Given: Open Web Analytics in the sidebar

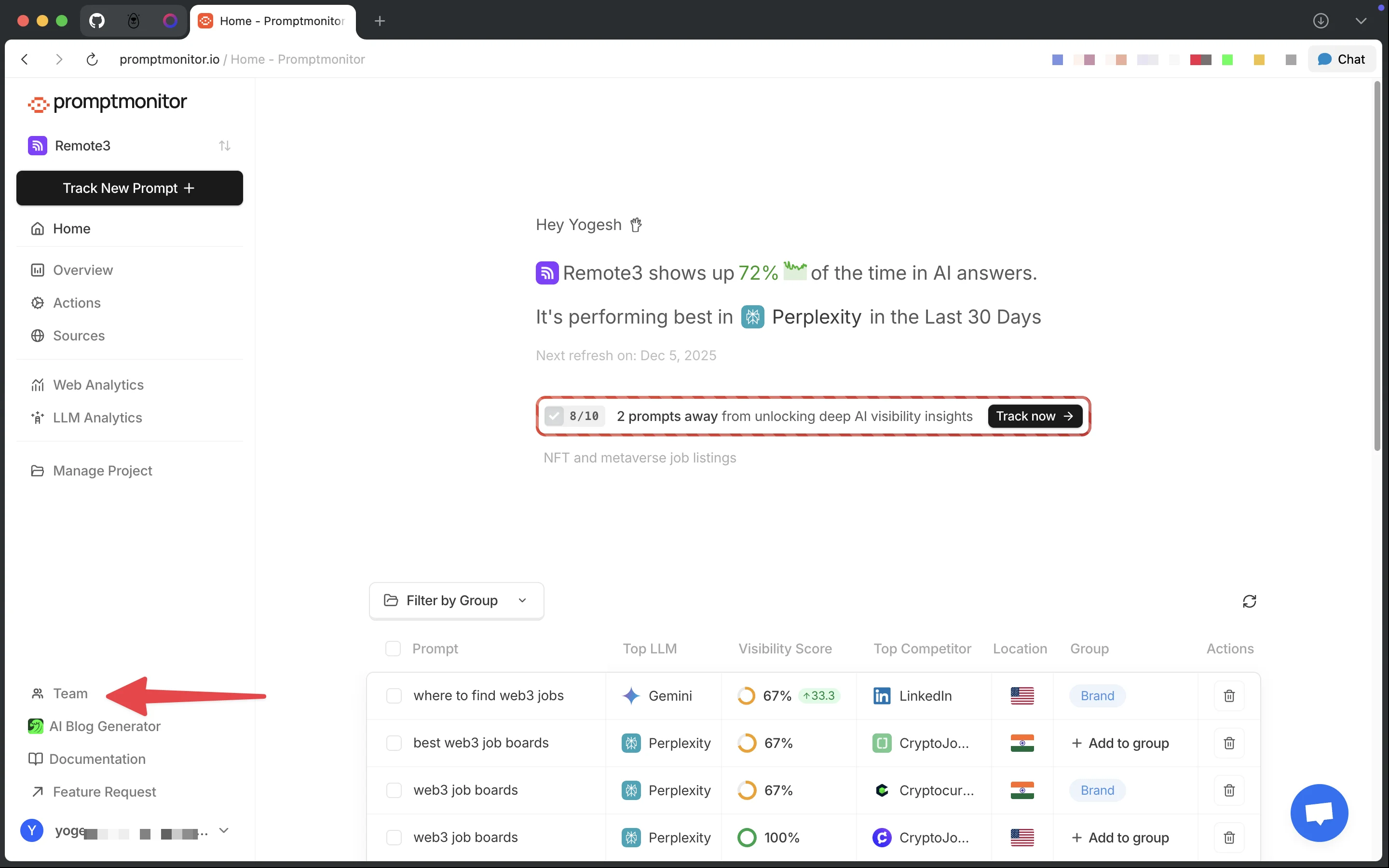Looking at the screenshot, I should coord(98,385).
